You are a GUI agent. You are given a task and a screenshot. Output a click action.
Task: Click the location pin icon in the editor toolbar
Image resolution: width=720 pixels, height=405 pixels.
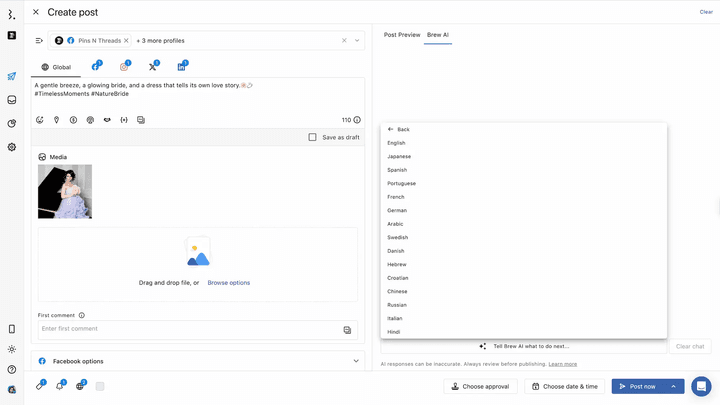tap(57, 120)
